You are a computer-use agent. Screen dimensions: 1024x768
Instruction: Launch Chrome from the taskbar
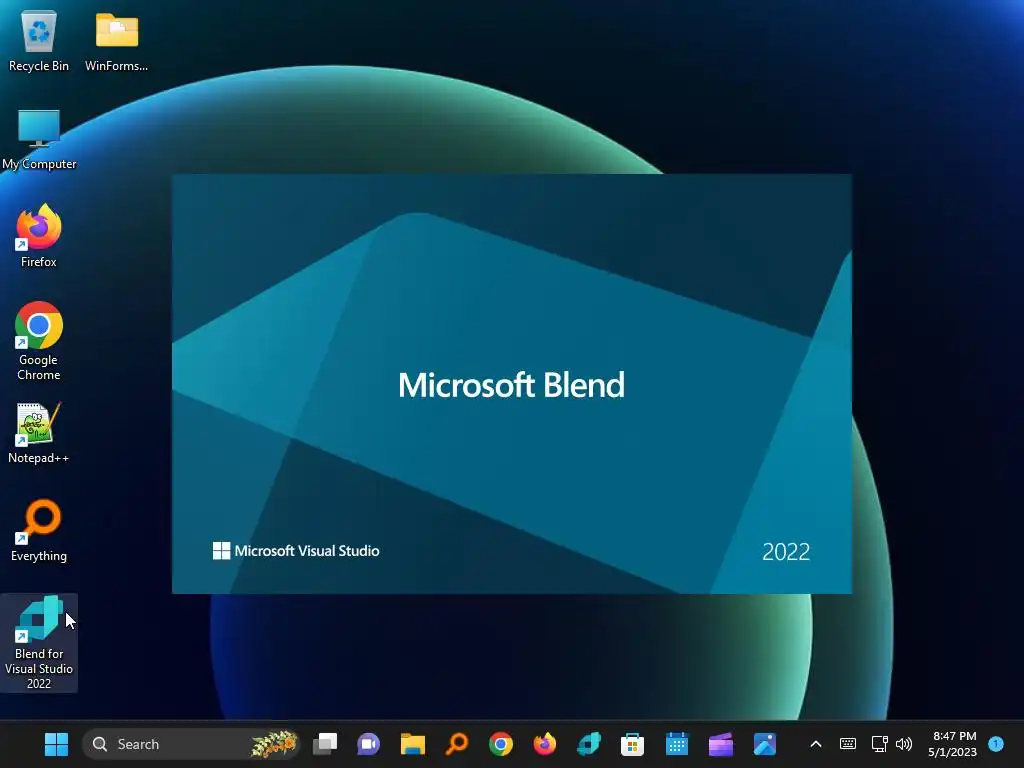(501, 744)
